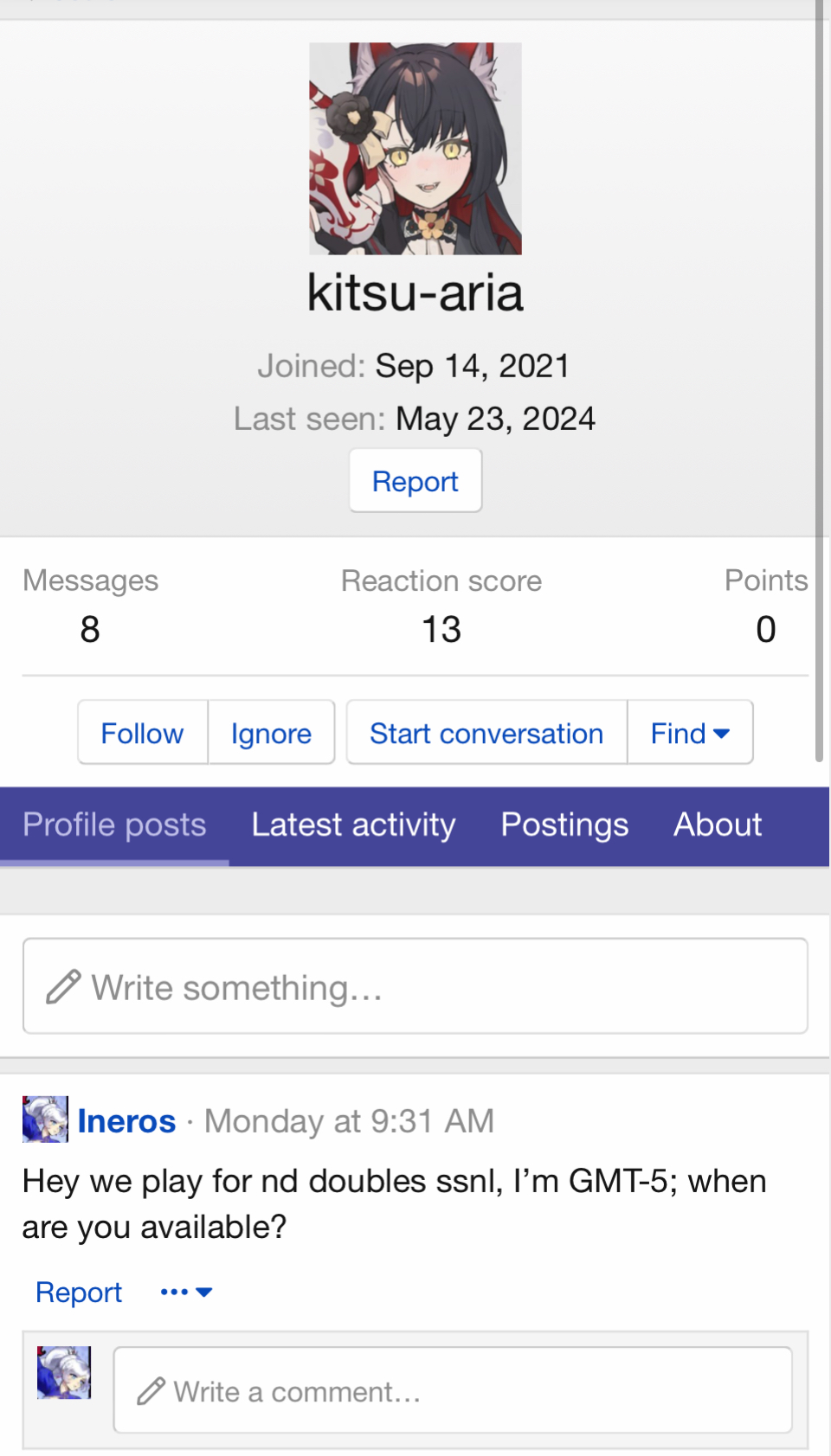Focus the Write something input field
Viewport: 831px width, 1456px height.
tap(415, 986)
